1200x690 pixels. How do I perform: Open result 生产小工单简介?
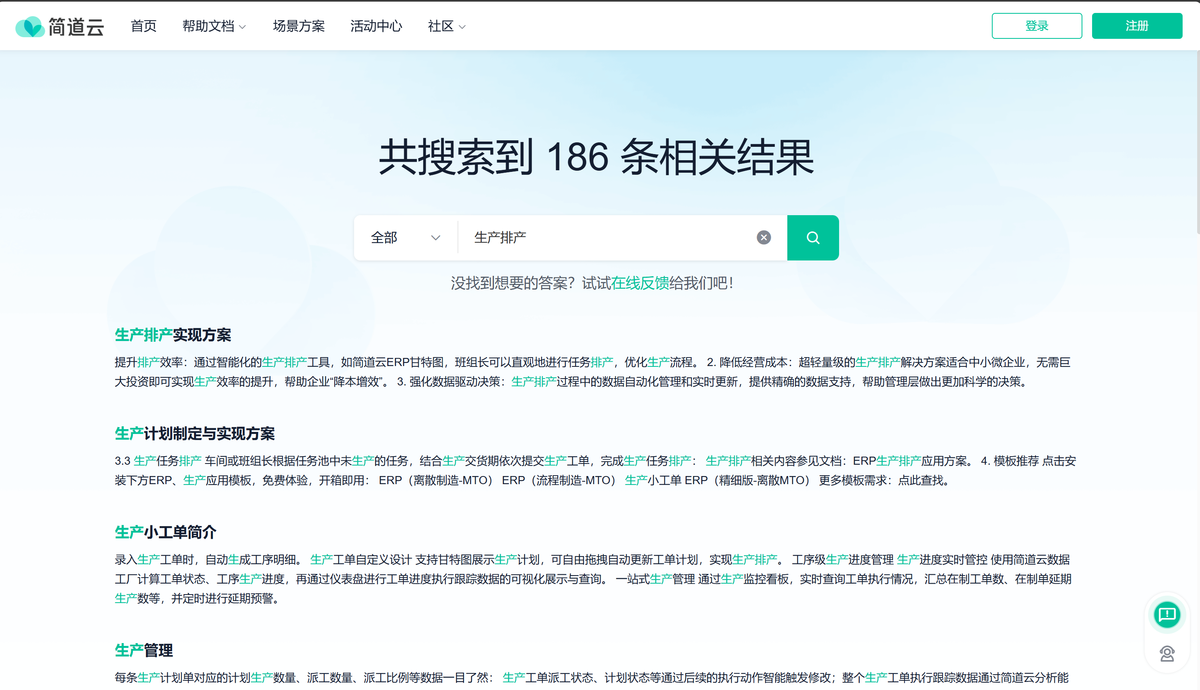click(166, 532)
